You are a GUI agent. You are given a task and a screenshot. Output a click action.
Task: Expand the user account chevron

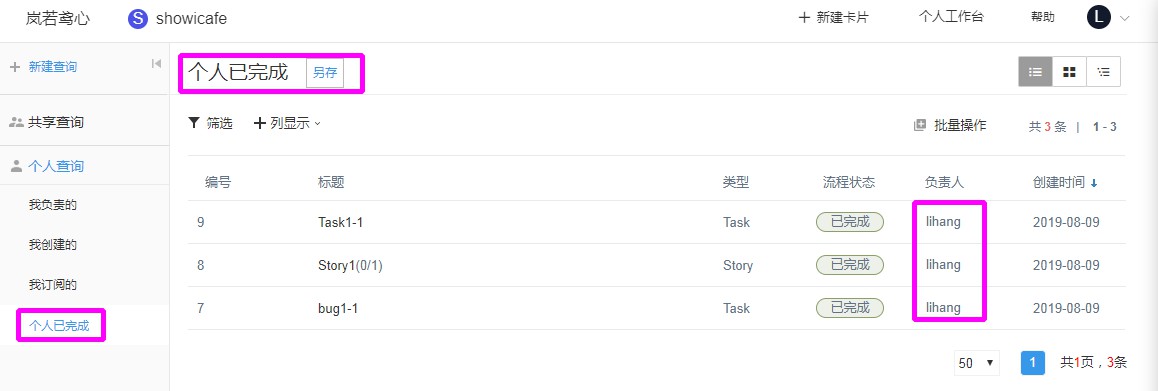(1125, 18)
